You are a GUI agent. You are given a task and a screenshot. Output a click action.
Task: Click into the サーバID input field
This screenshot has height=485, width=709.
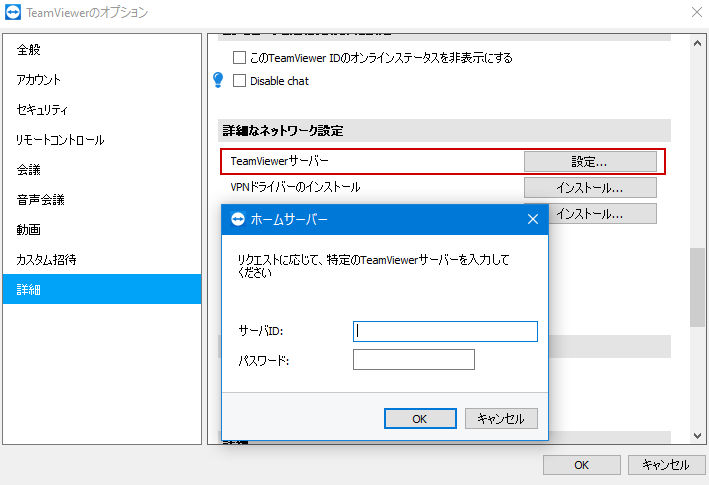click(445, 331)
